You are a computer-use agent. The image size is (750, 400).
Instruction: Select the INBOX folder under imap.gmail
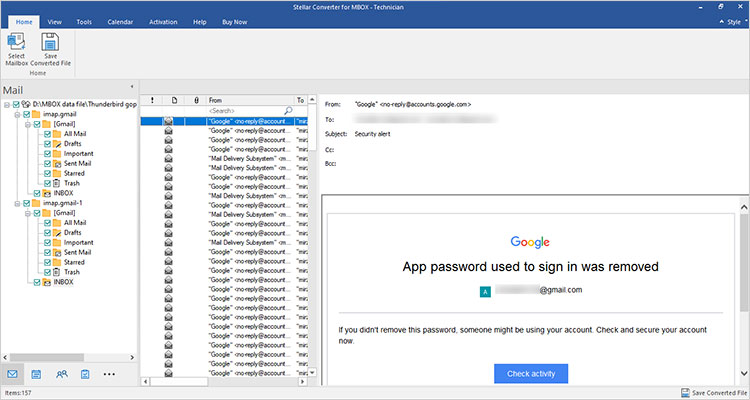click(63, 193)
